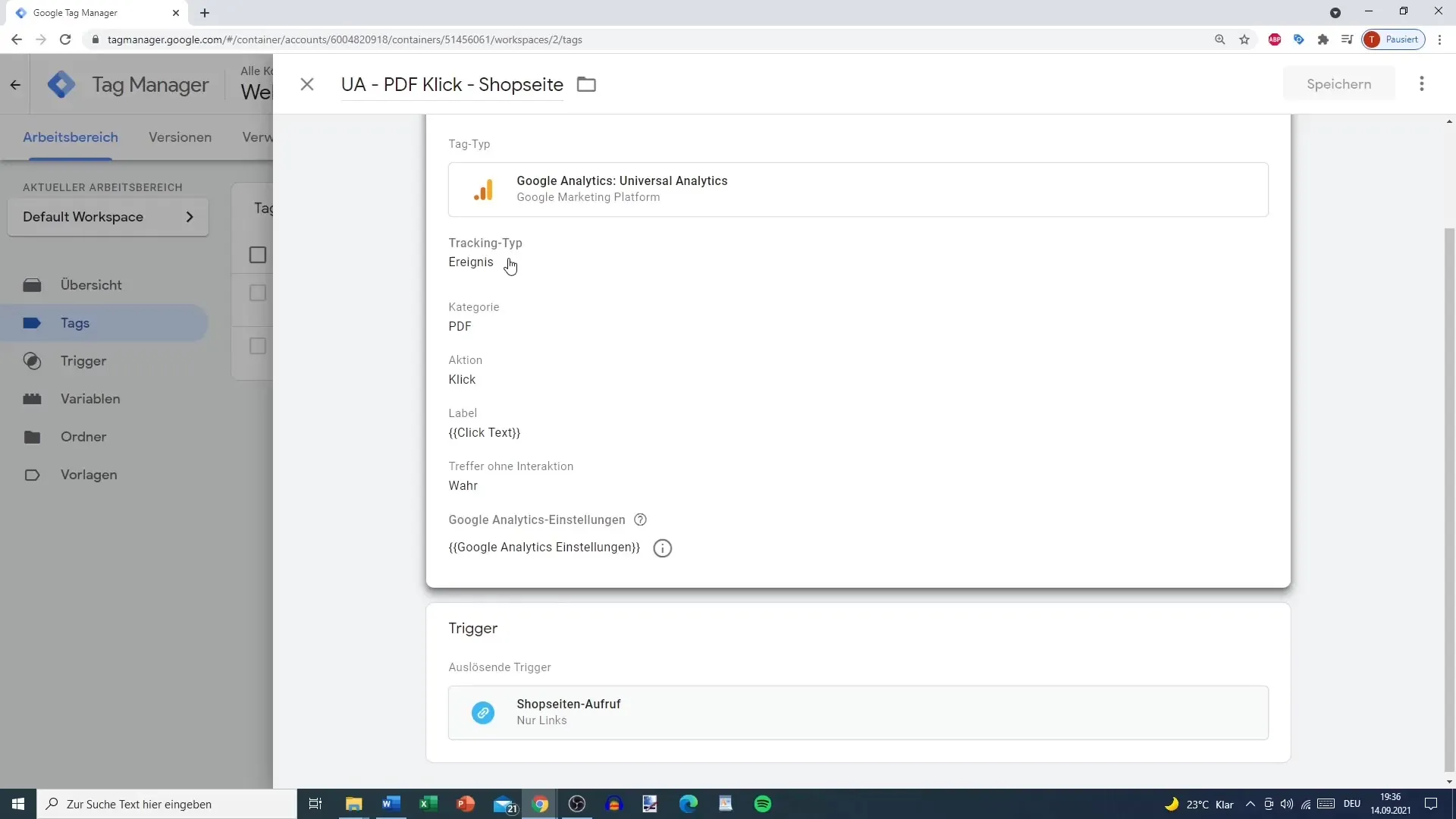The image size is (1456, 819).
Task: Open Variablen section in sidebar
Action: (90, 398)
